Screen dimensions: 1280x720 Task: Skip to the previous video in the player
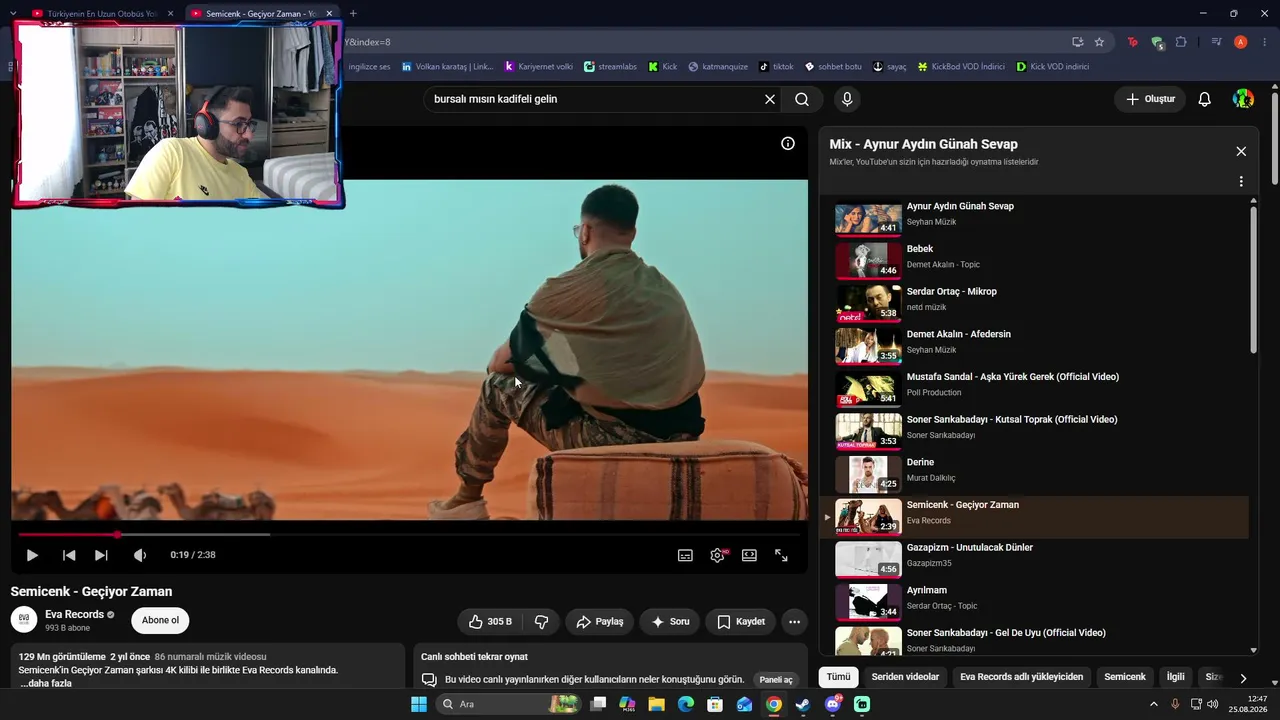[x=69, y=555]
